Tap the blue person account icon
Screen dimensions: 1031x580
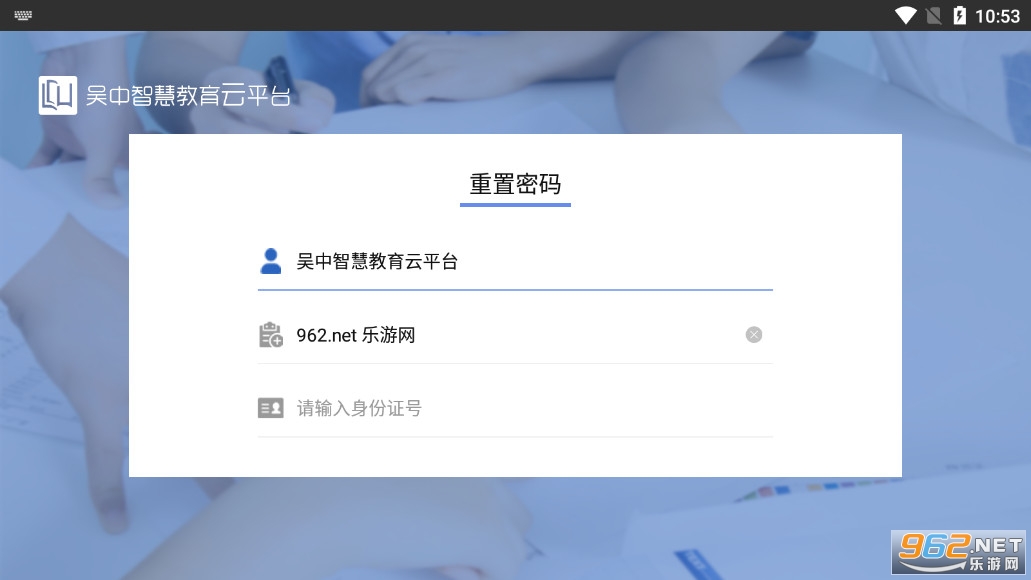pos(270,261)
